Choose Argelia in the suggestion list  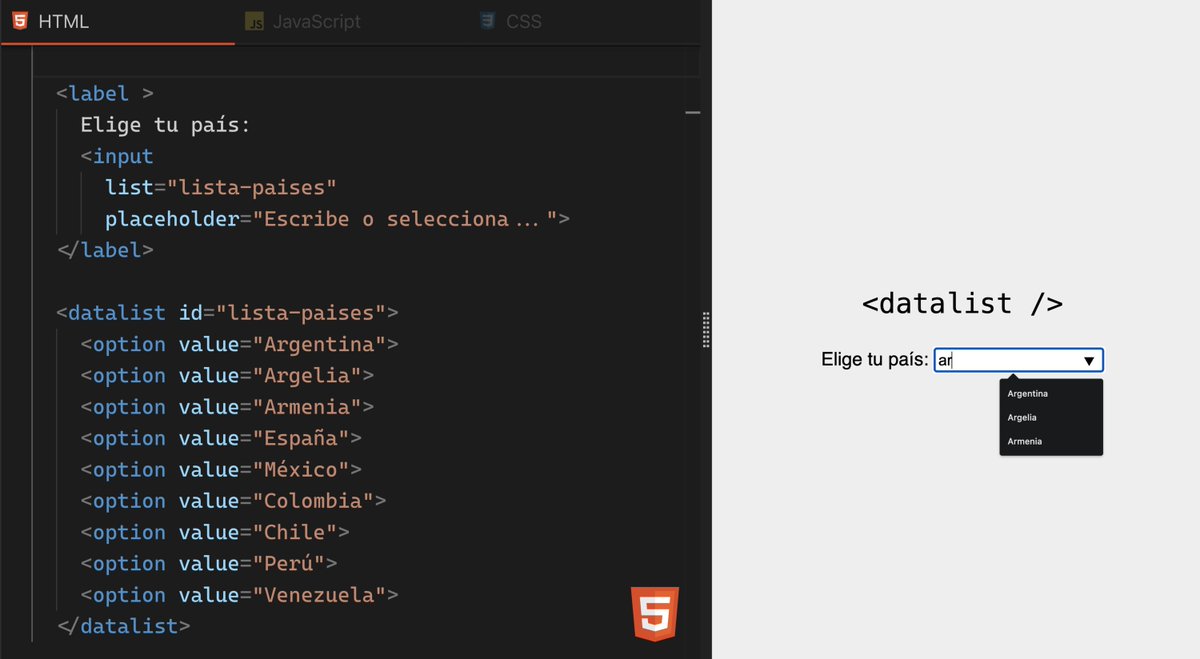click(x=1051, y=418)
